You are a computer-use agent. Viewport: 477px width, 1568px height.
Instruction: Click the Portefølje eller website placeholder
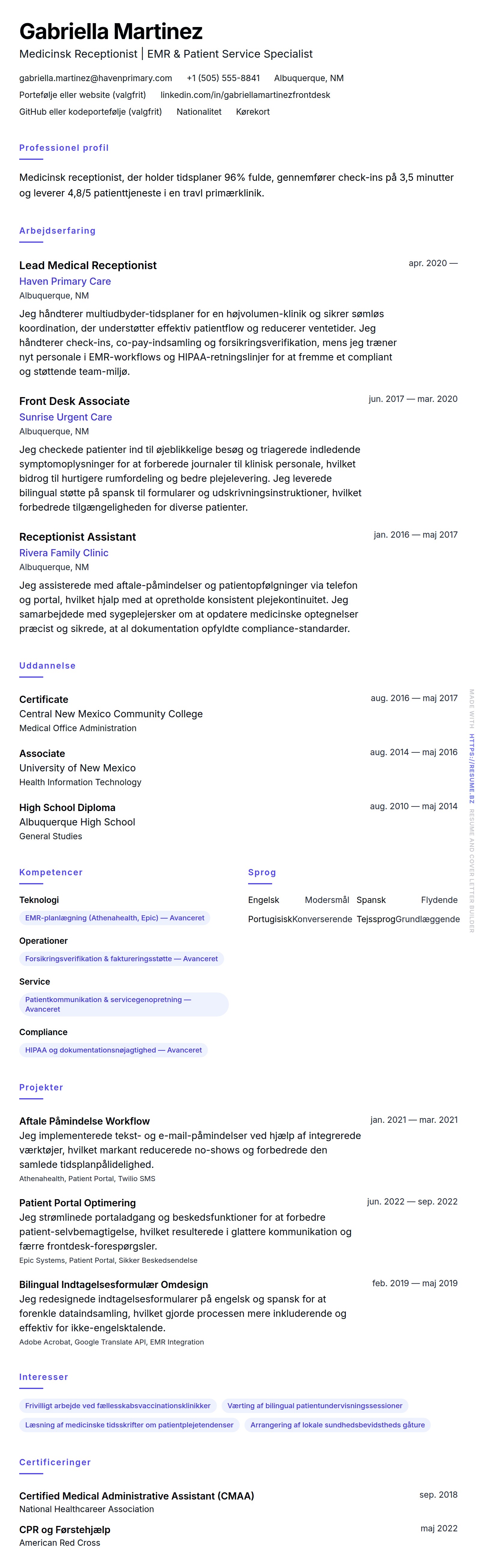[x=82, y=95]
